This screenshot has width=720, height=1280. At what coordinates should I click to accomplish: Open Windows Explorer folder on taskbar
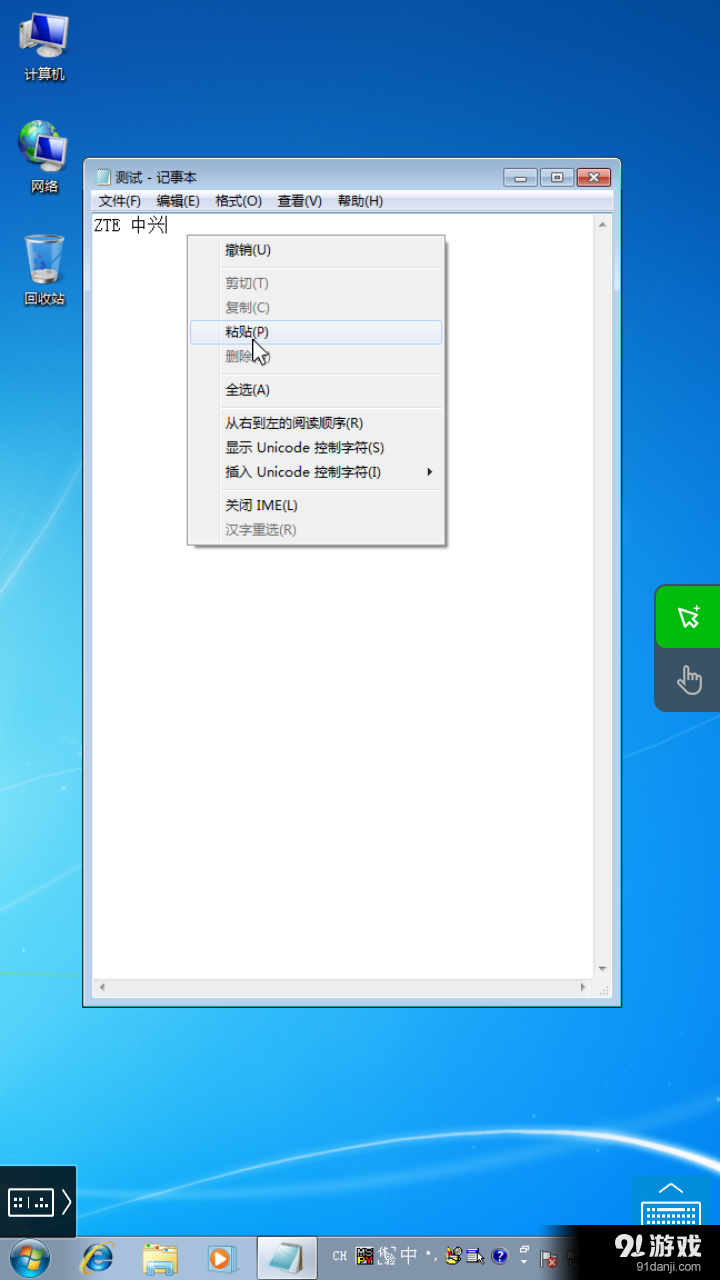tap(159, 1258)
